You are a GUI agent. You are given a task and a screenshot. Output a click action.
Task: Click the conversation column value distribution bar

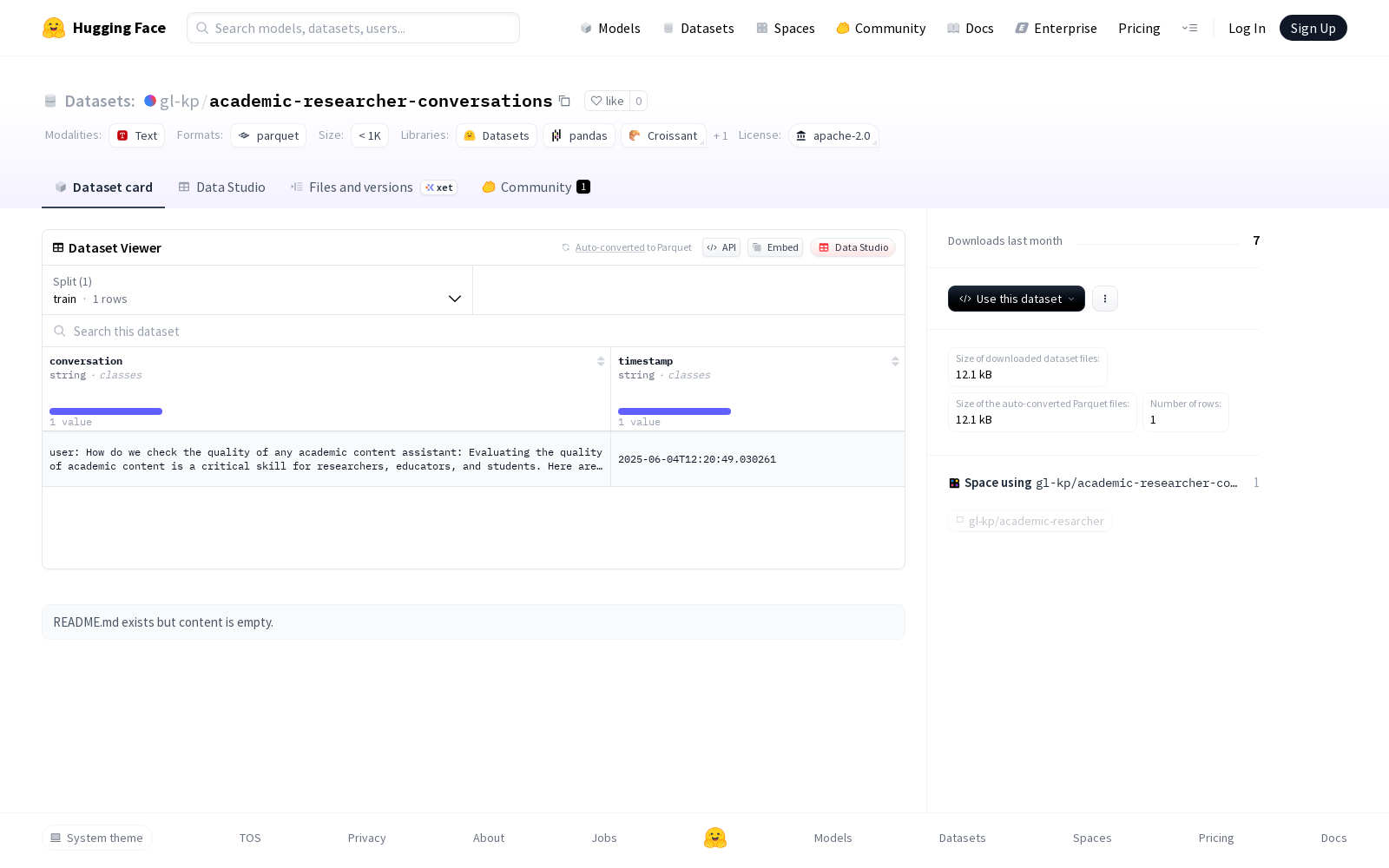[x=106, y=411]
